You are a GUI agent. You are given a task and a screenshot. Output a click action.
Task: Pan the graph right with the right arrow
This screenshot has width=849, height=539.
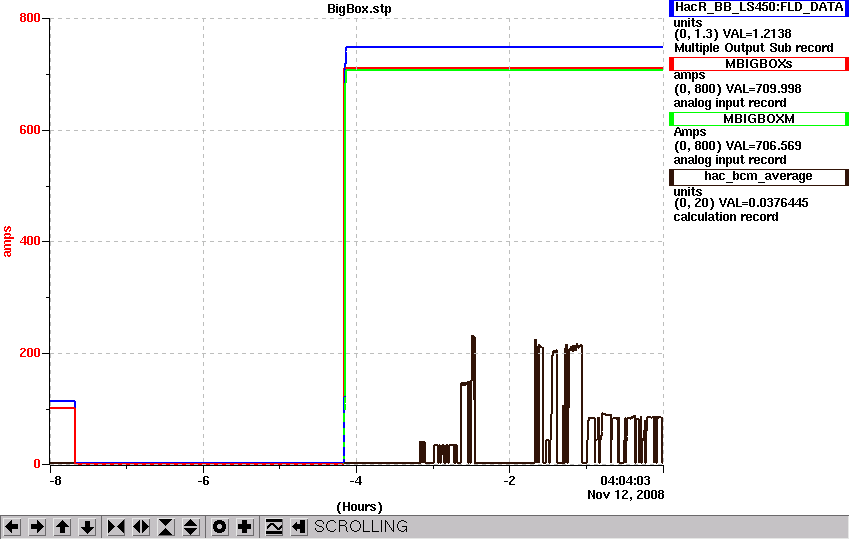pos(37,527)
